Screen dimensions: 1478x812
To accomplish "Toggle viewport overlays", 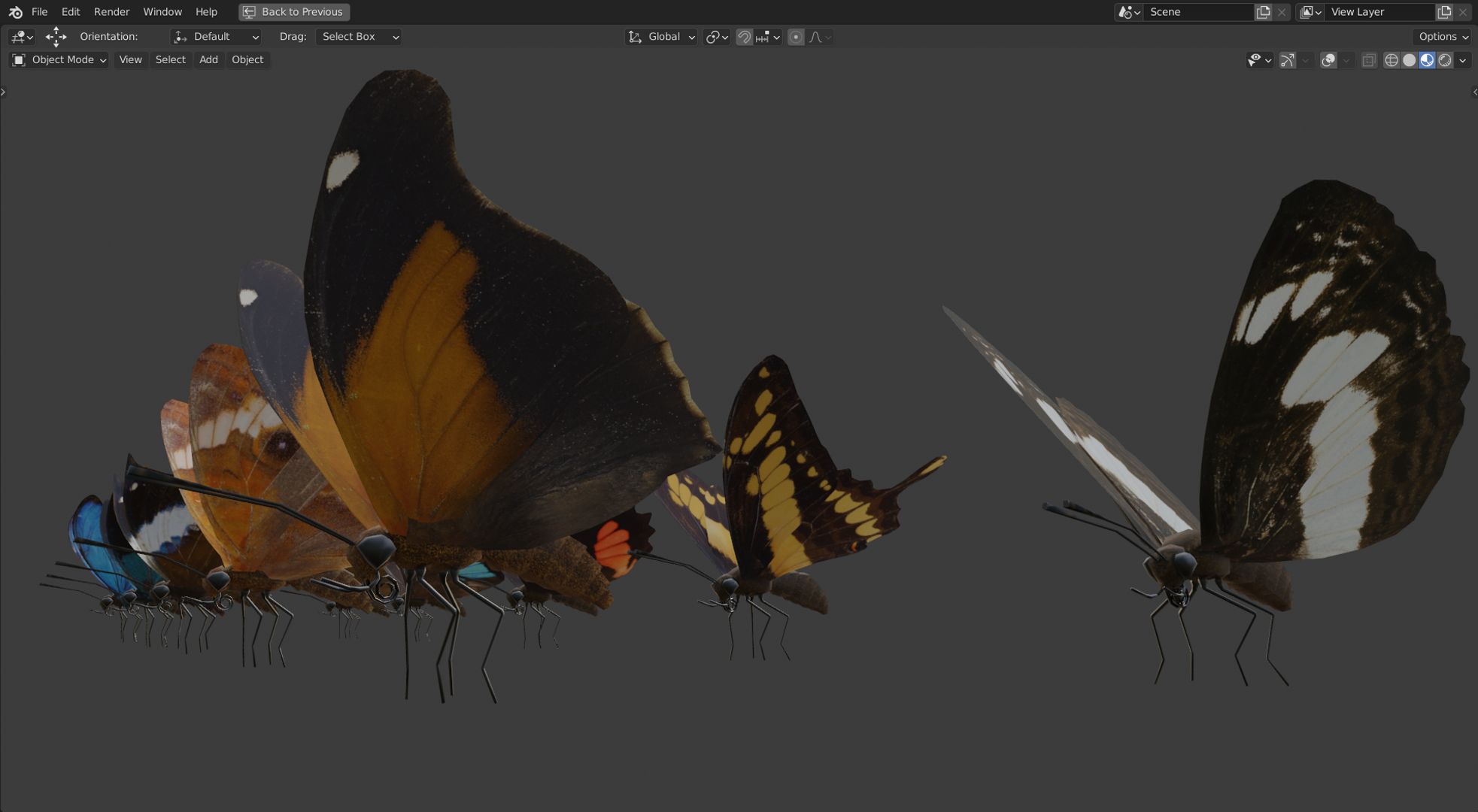I will pos(1328,60).
